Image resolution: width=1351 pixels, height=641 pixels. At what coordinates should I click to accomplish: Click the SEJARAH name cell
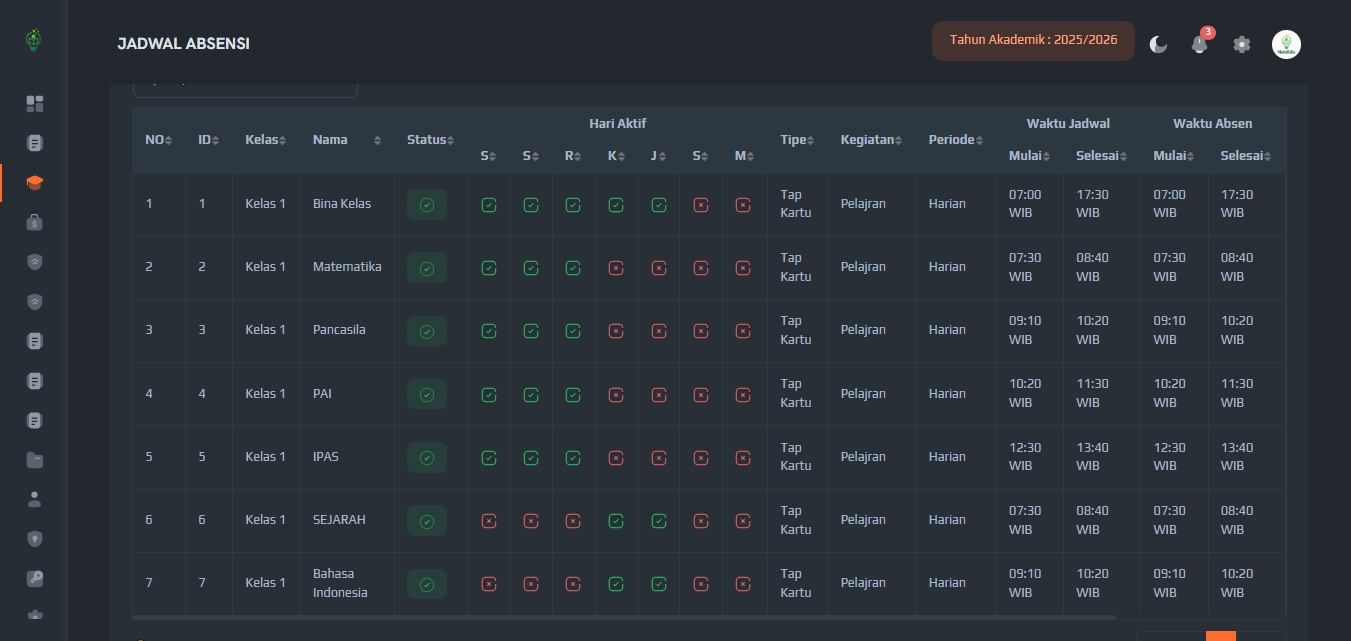(x=347, y=520)
